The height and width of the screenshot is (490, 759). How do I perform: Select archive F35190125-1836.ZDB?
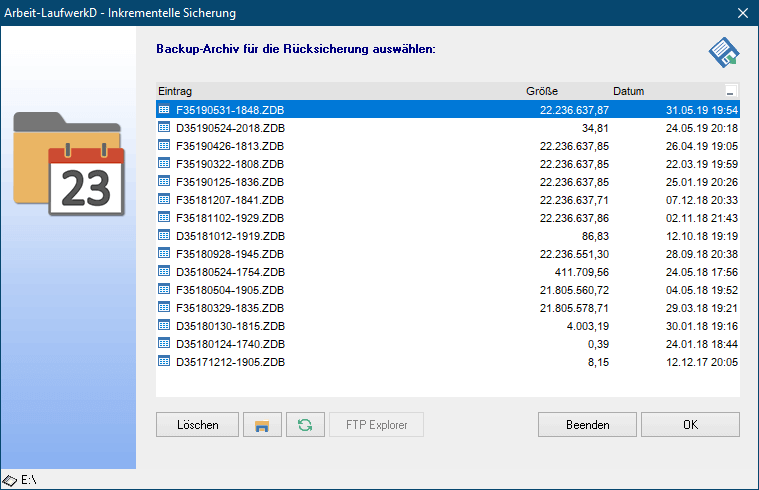(448, 182)
